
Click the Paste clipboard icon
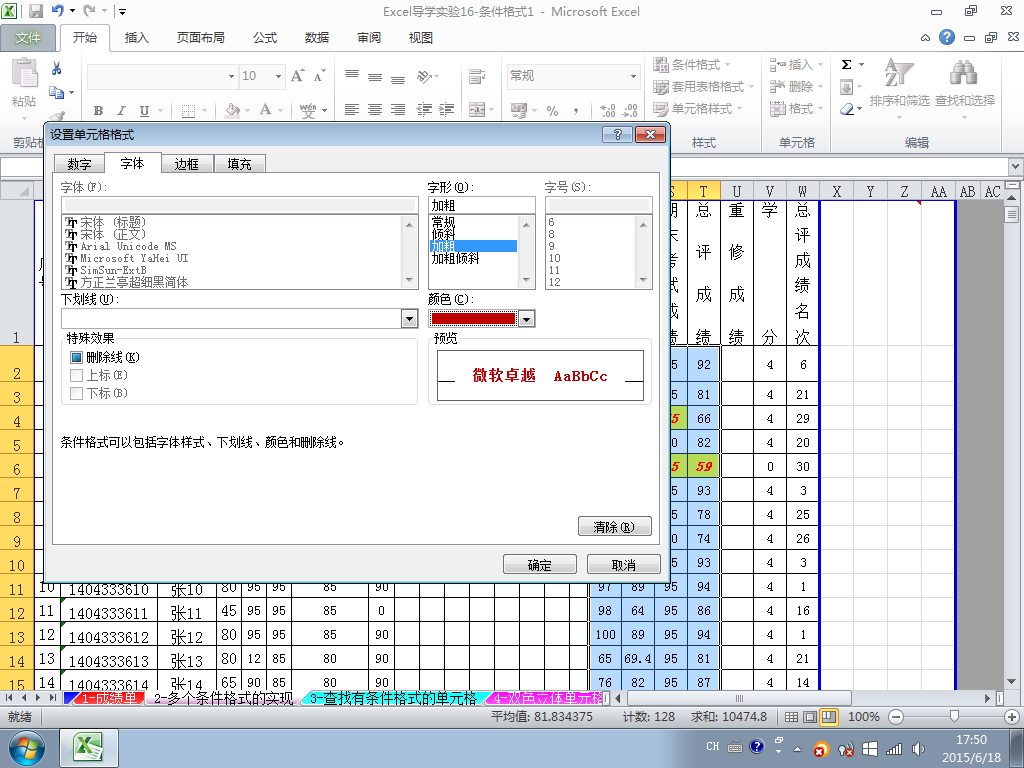pos(24,72)
